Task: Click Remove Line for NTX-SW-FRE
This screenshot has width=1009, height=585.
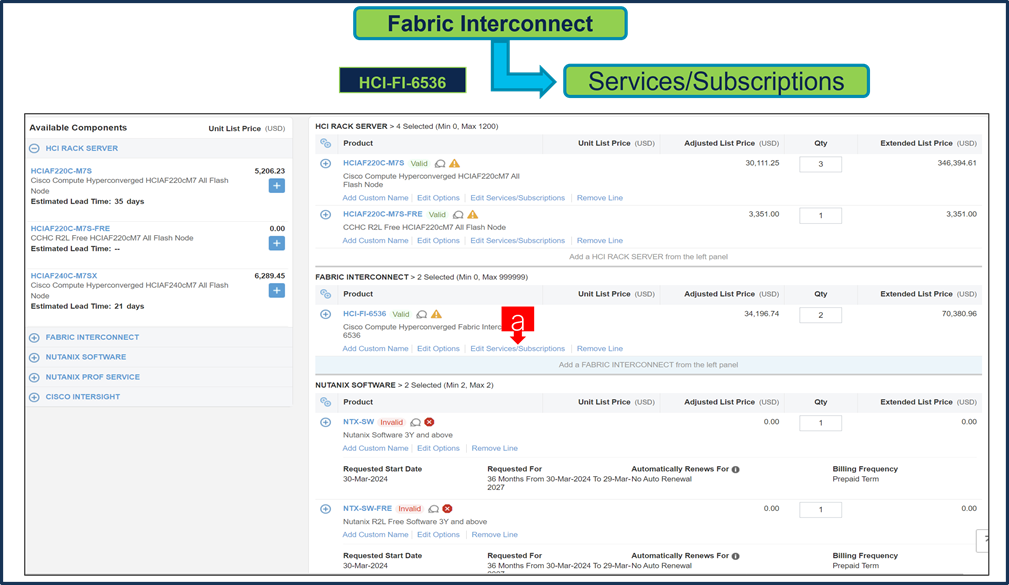Action: click(494, 535)
